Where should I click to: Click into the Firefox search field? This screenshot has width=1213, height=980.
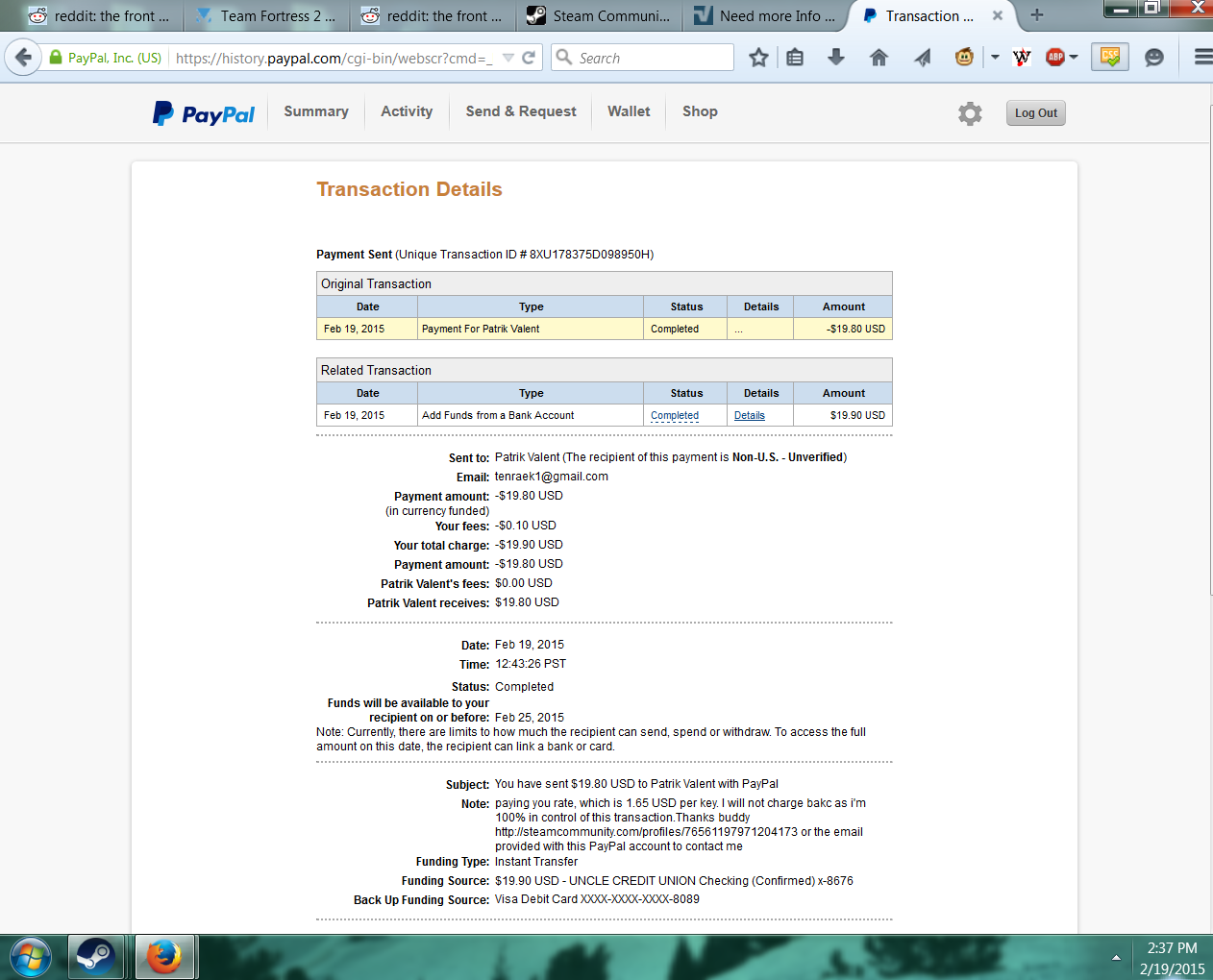pos(652,58)
